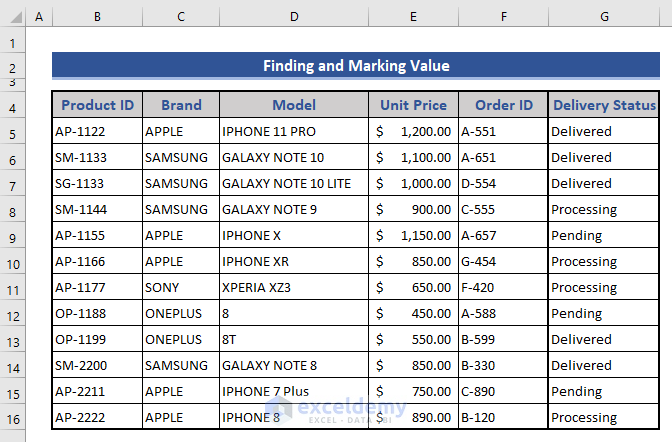
Task: Click the 'IPHONE 7 Plus' model cell
Action: 294,391
